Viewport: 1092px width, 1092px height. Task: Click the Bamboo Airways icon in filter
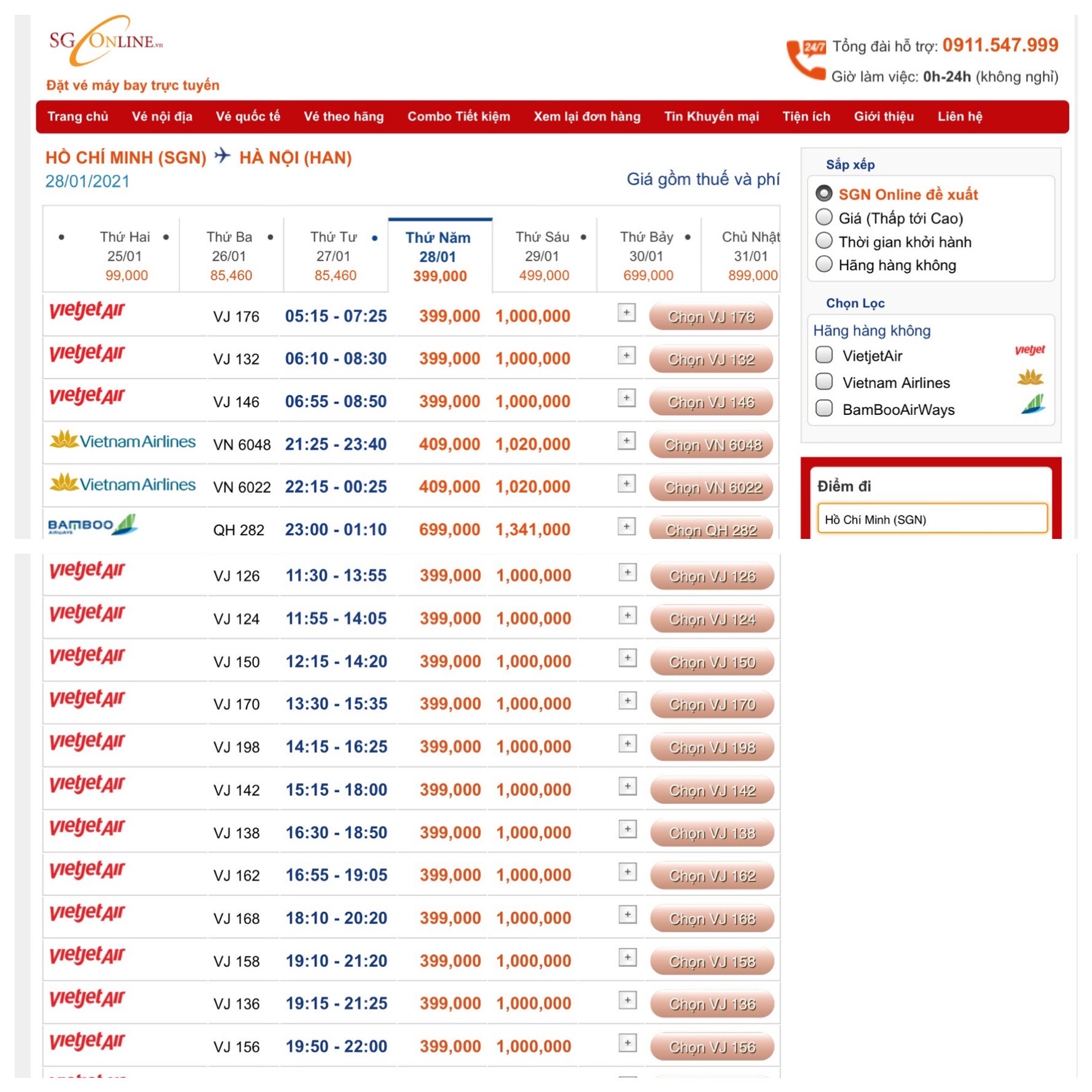[1034, 404]
